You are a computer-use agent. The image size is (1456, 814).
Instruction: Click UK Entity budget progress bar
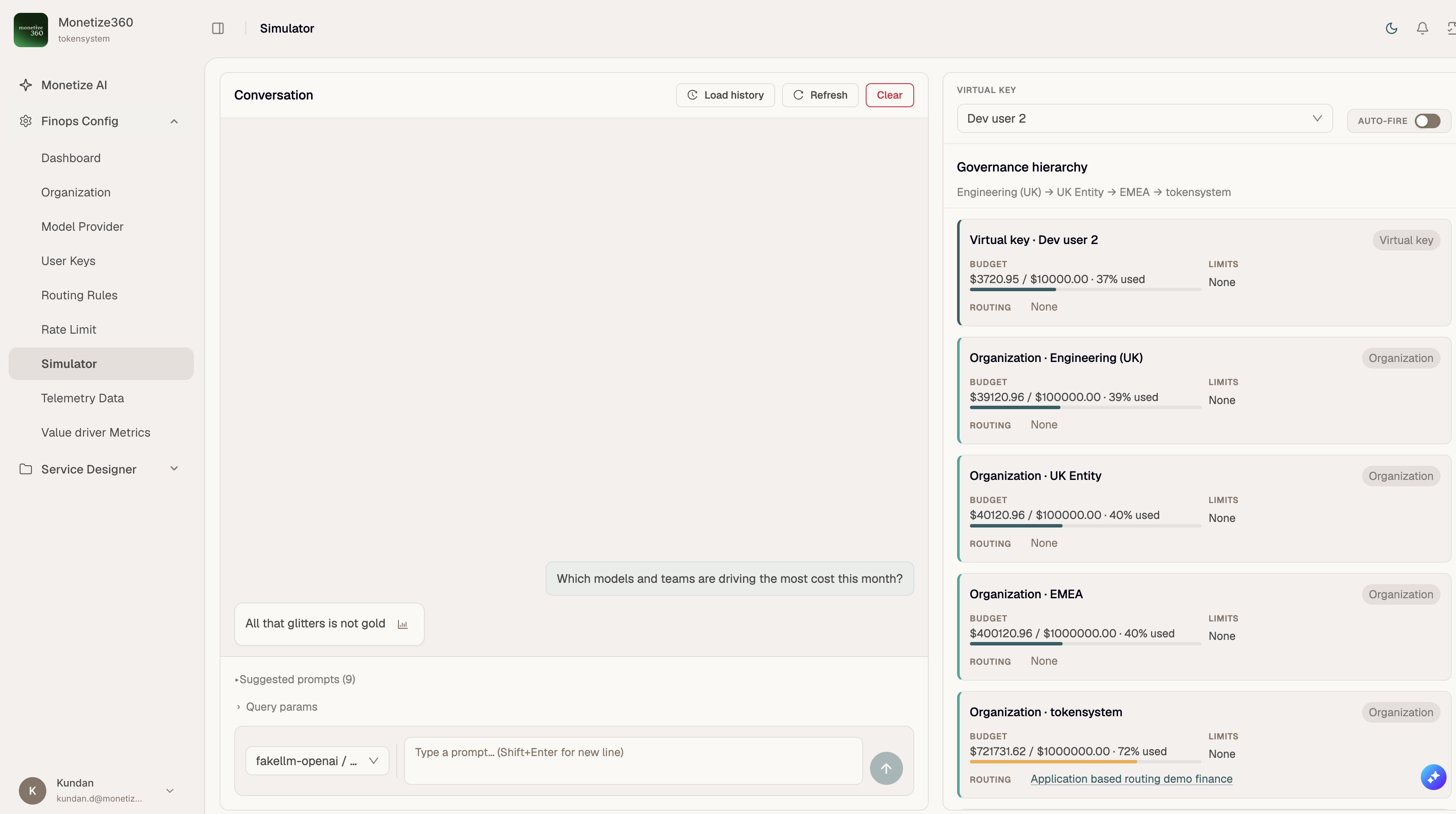(1085, 526)
